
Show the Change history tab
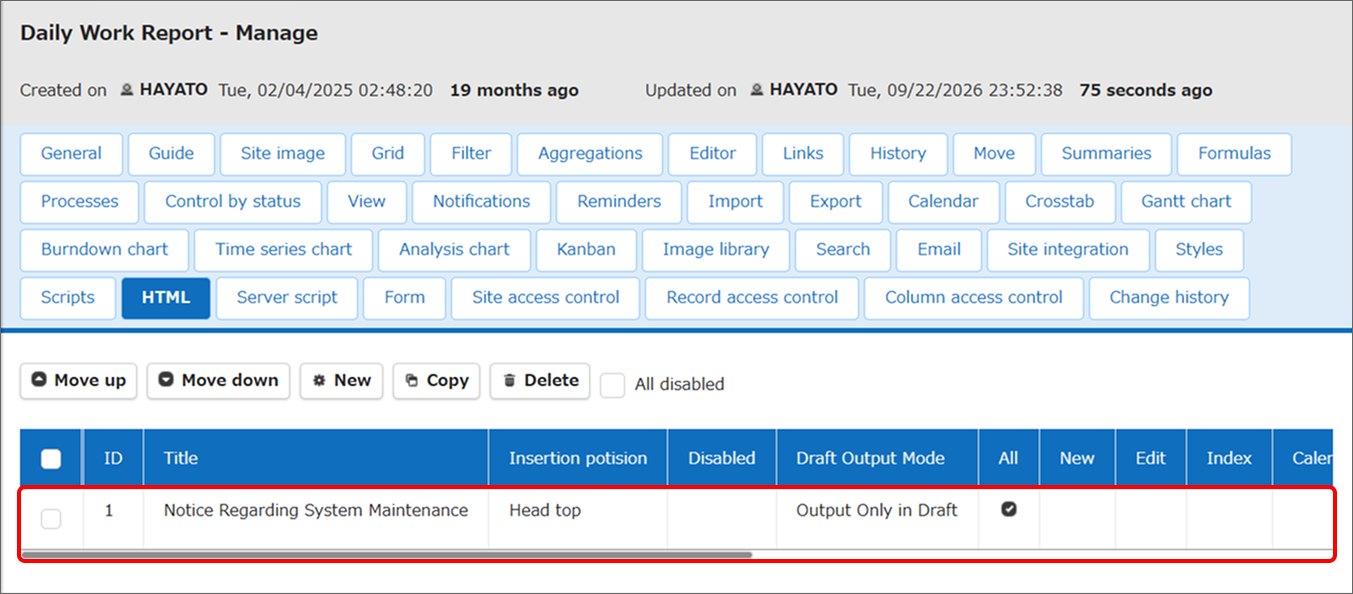click(x=1169, y=298)
